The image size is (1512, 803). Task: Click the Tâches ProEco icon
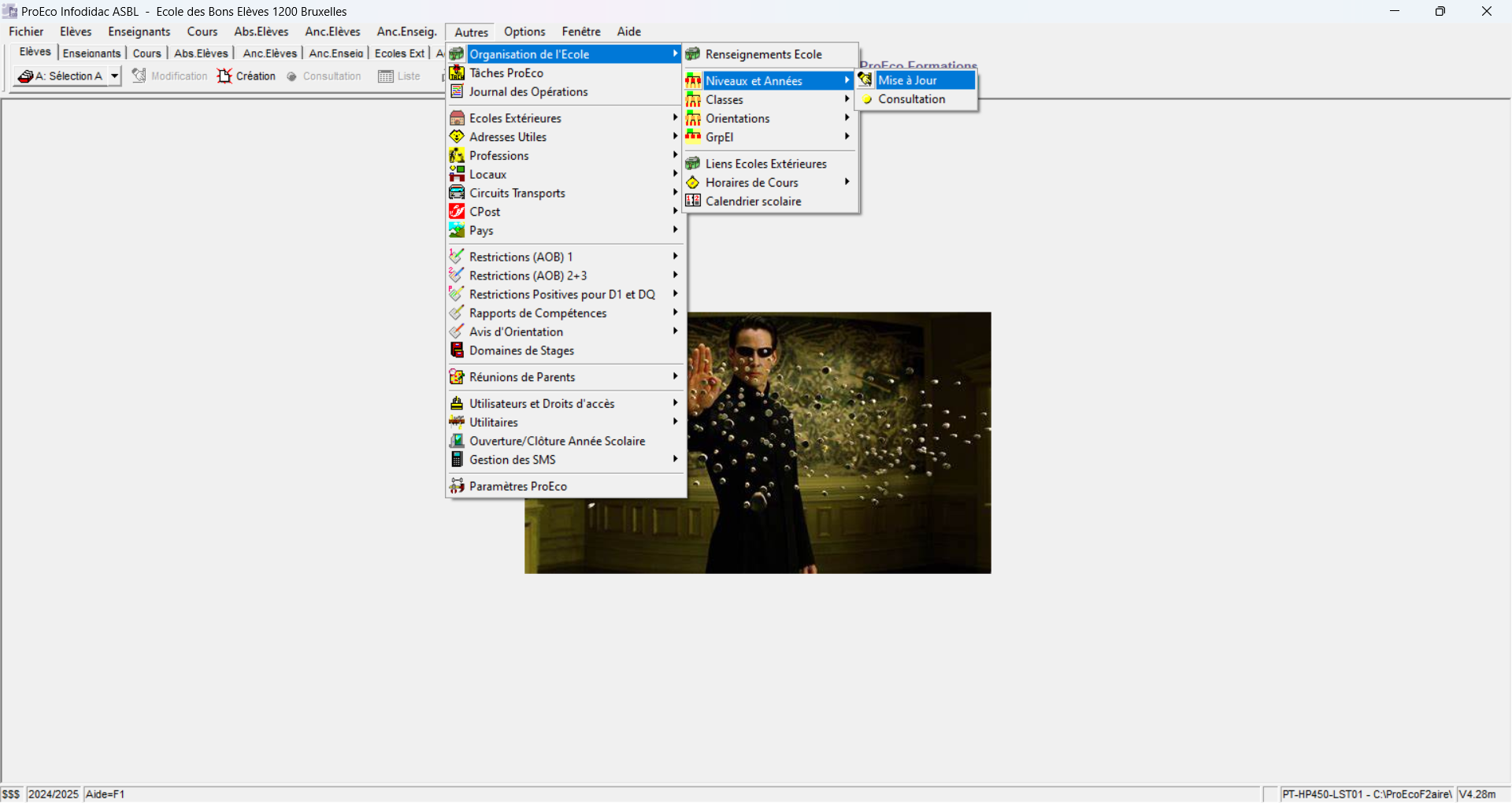pyautogui.click(x=457, y=73)
